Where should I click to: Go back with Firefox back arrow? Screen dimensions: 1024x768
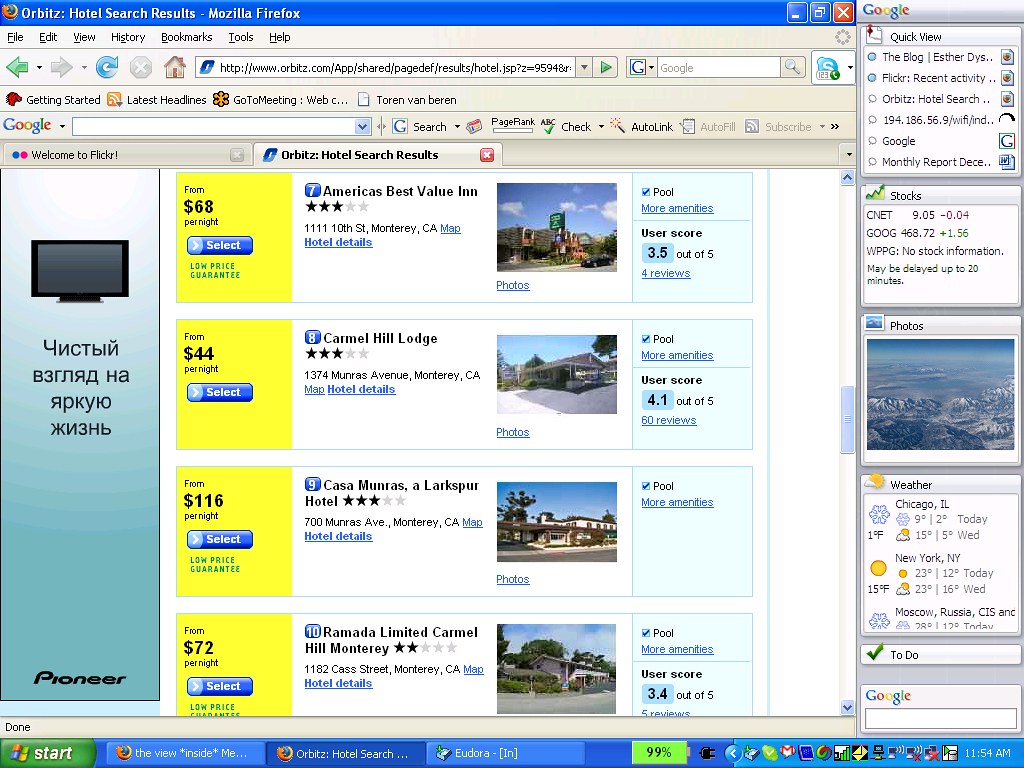pos(18,67)
